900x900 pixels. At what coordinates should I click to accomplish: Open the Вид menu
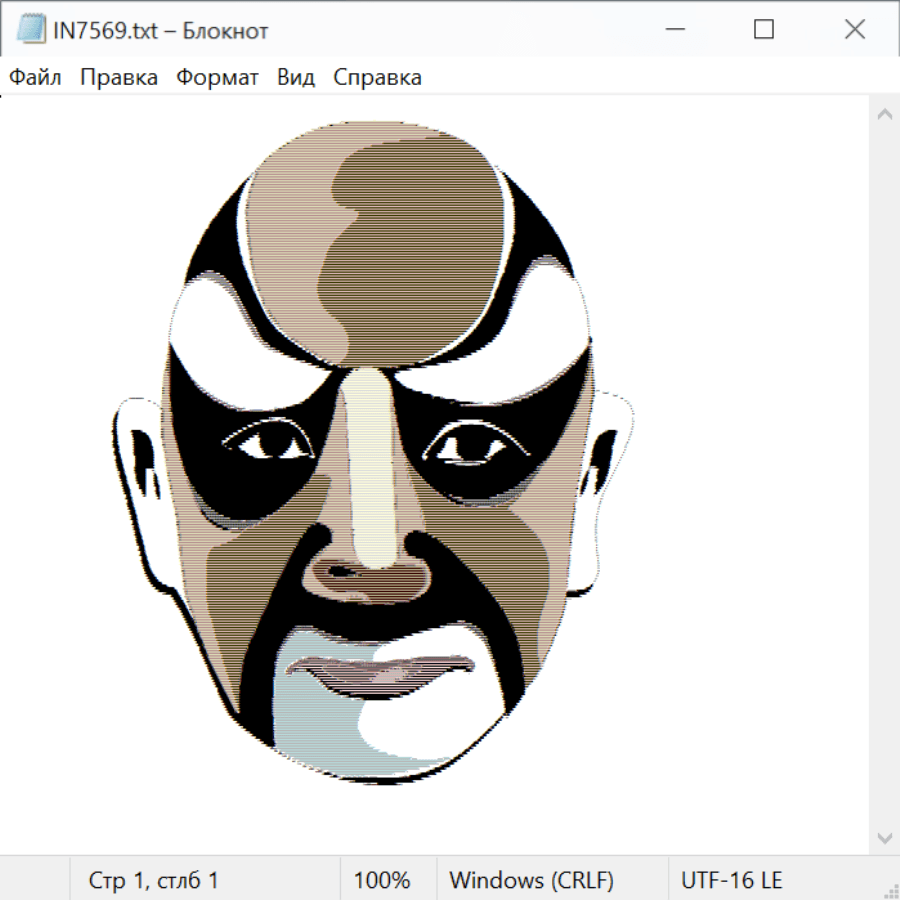tap(295, 77)
